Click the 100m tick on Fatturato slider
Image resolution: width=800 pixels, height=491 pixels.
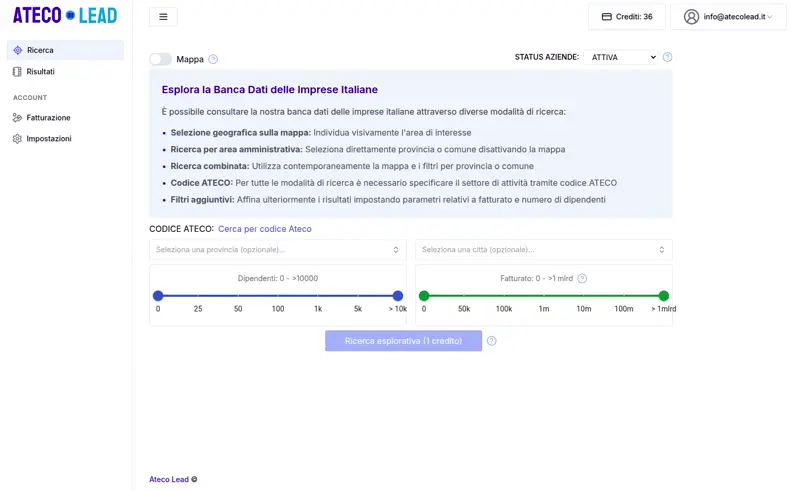pyautogui.click(x=624, y=309)
